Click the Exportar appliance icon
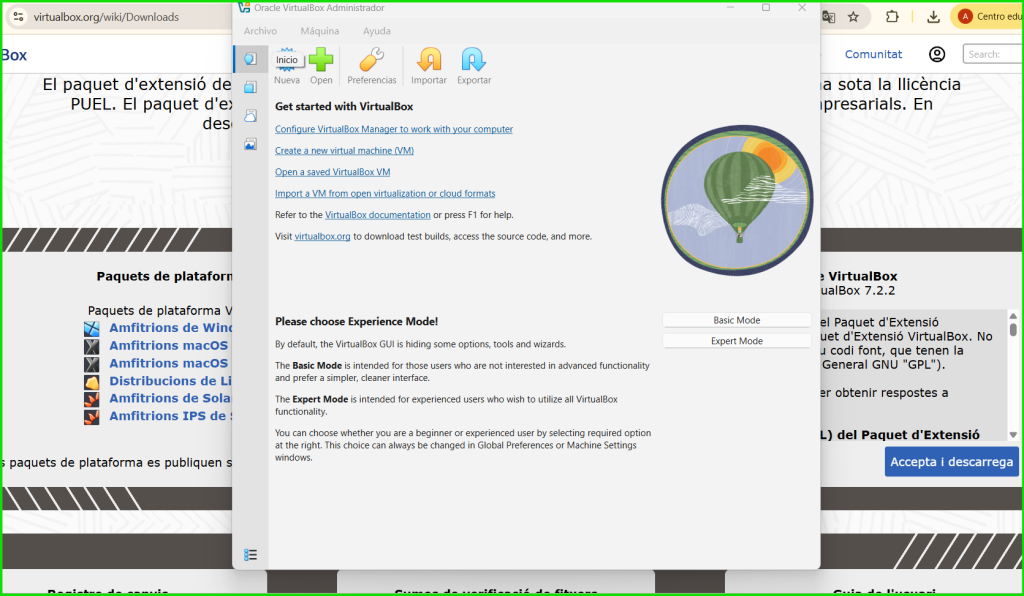Viewport: 1024px width, 596px height. (x=474, y=62)
